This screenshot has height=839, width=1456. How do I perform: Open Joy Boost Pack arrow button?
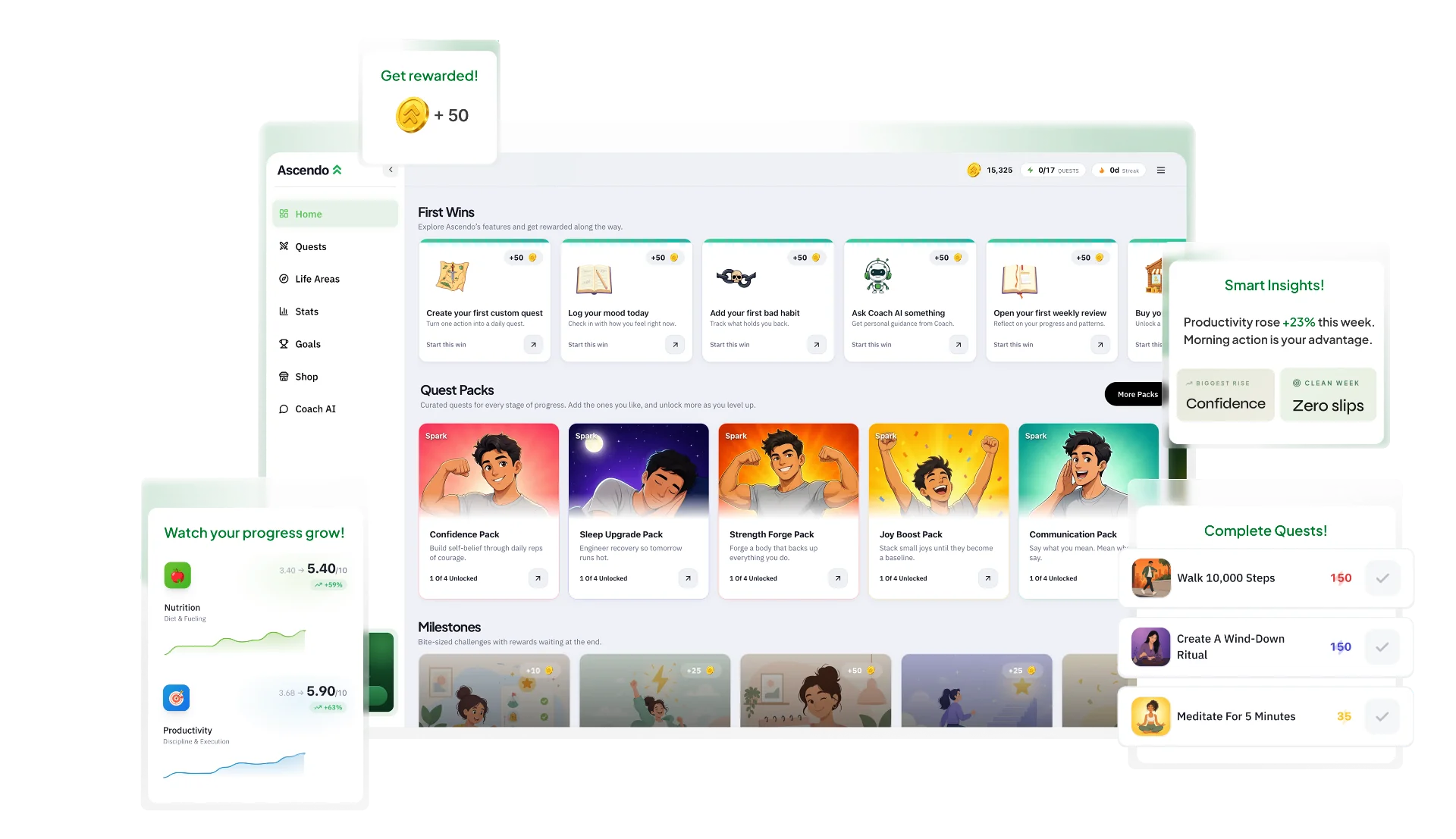tap(987, 578)
